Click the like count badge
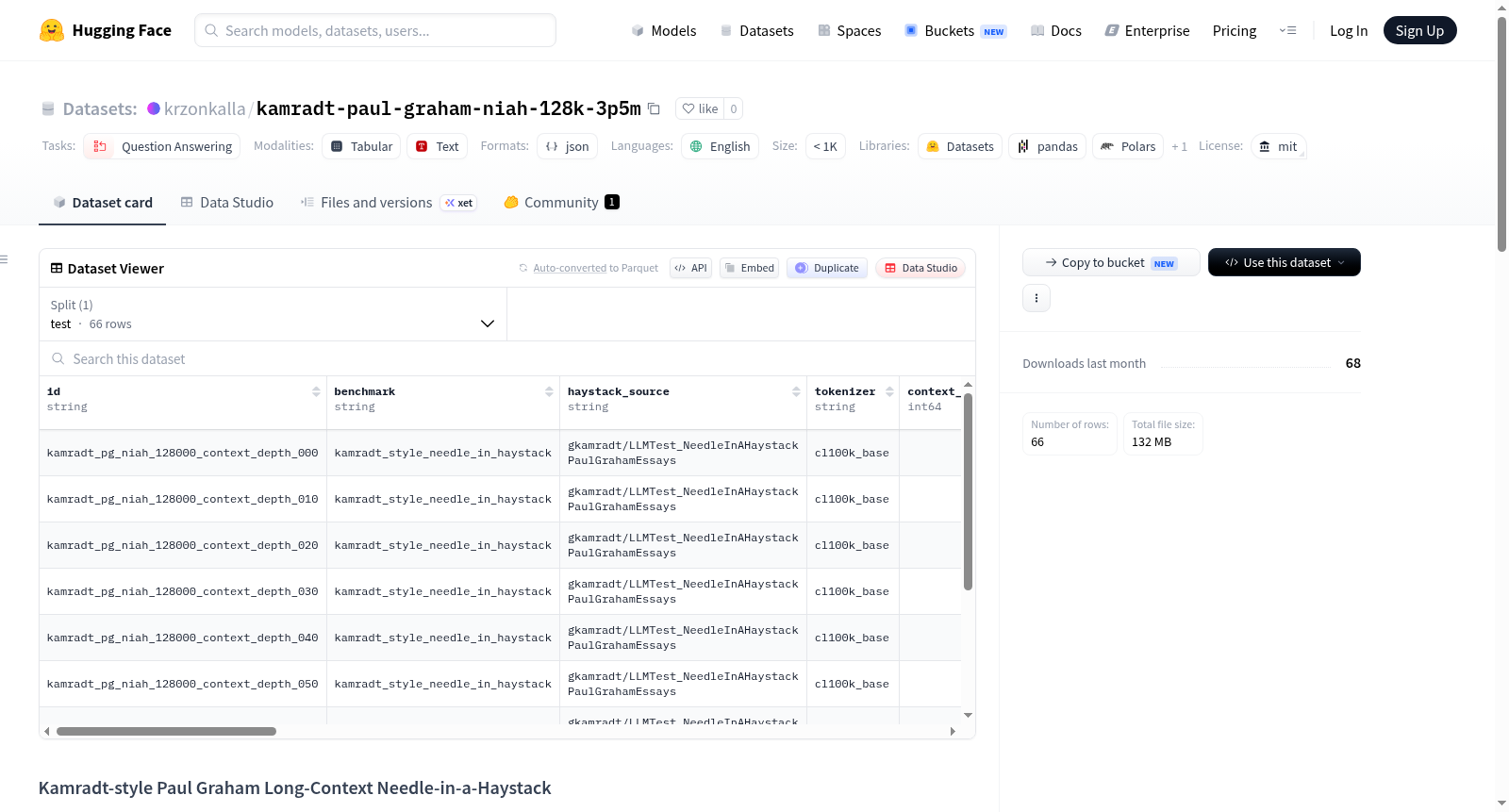Image resolution: width=1509 pixels, height=812 pixels. pyautogui.click(x=734, y=108)
